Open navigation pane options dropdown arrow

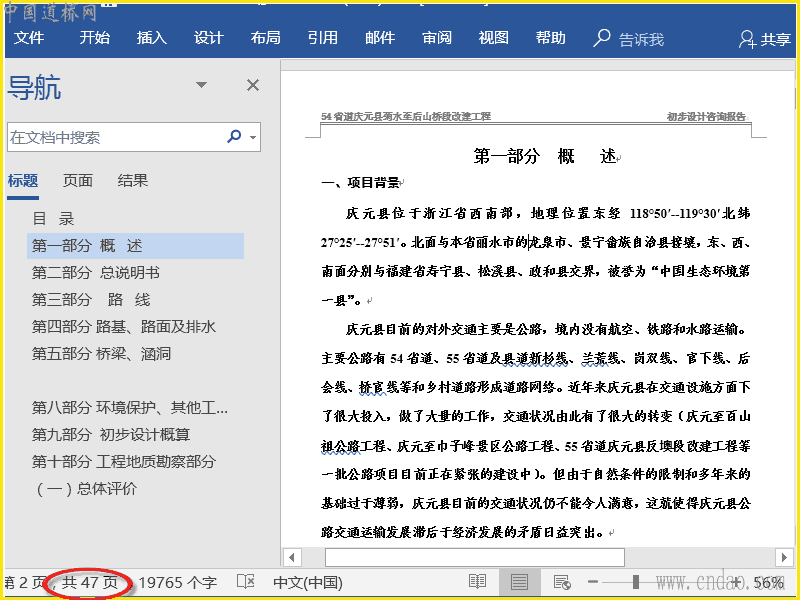point(202,85)
